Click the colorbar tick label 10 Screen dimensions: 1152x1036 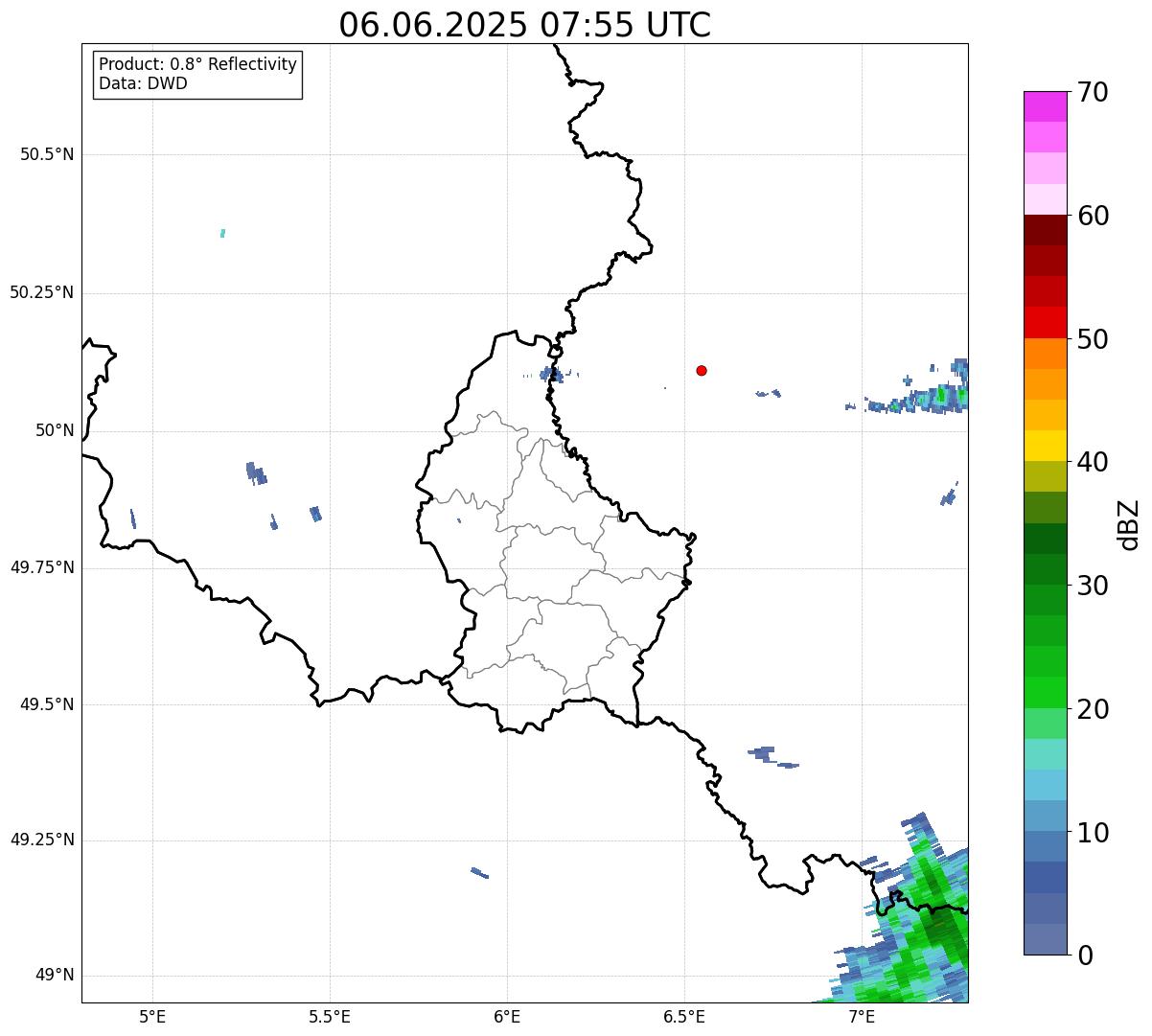click(1093, 833)
